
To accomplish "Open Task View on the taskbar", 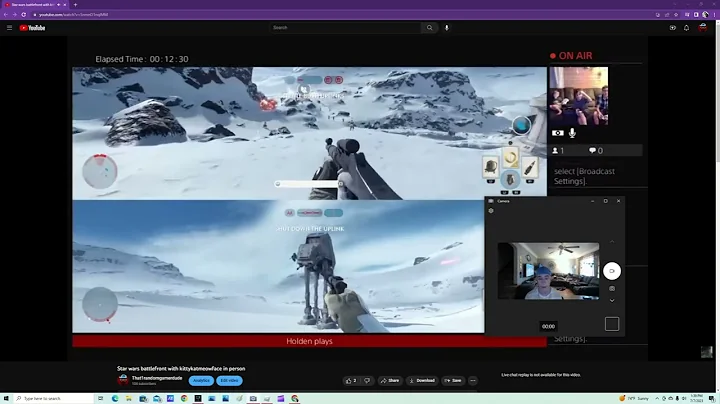I will click(x=101, y=398).
